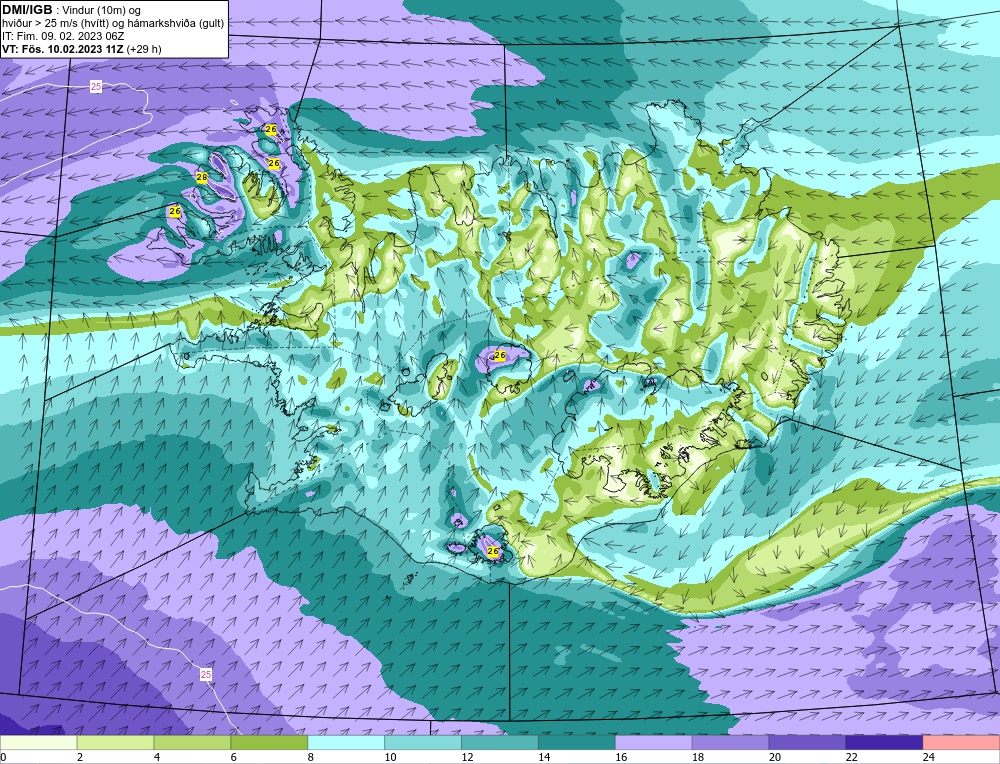
Task: Pick the deep indigo 22–24 legend swatch
Action: [x=885, y=743]
